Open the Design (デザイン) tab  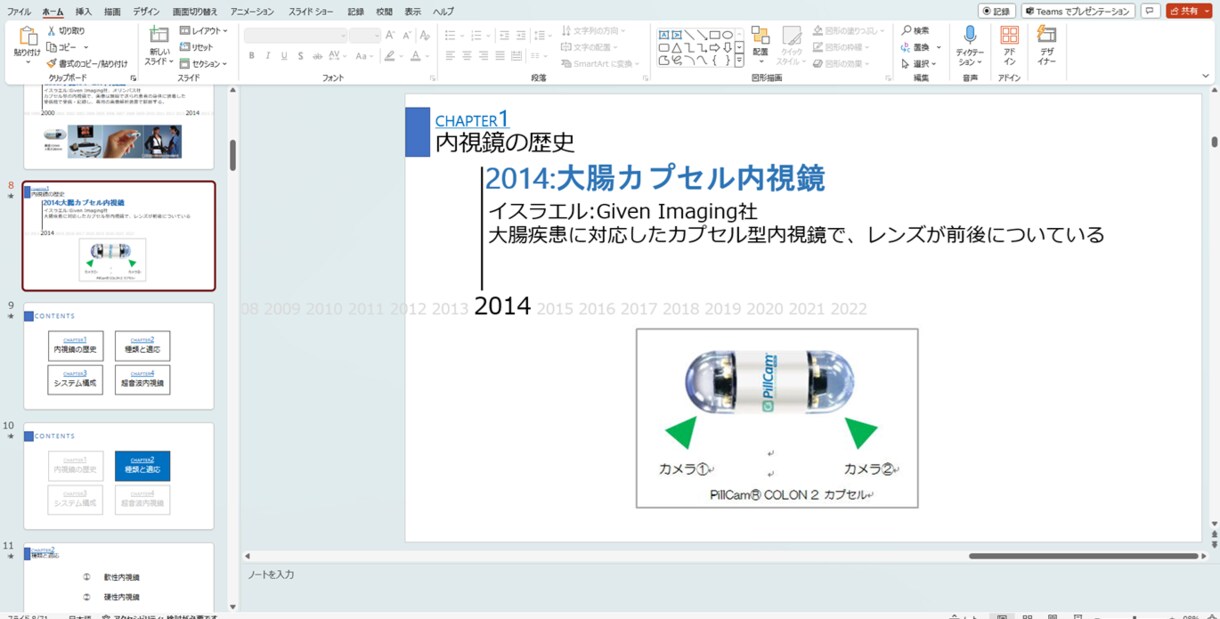(x=146, y=11)
